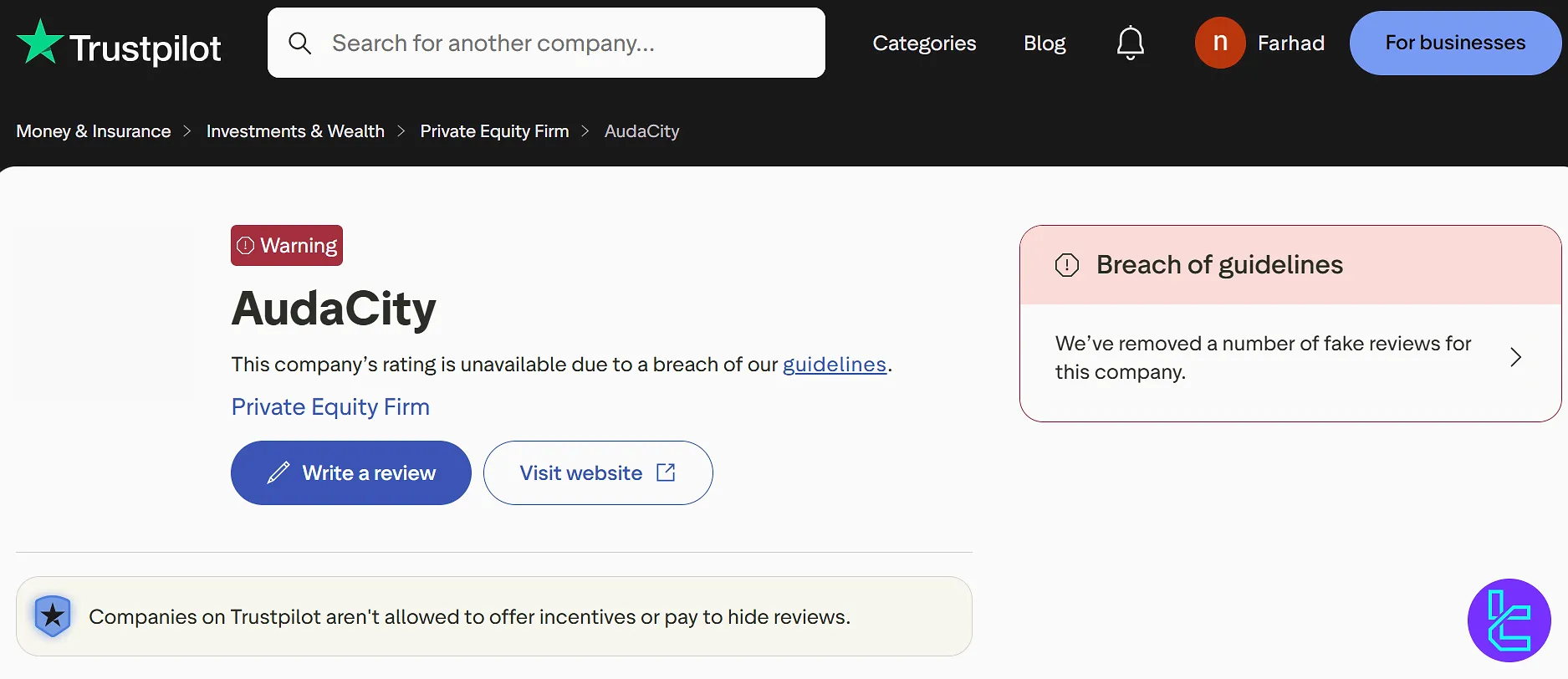Click the shield star badge next to the incentives notice
1568x679 pixels.
[53, 616]
